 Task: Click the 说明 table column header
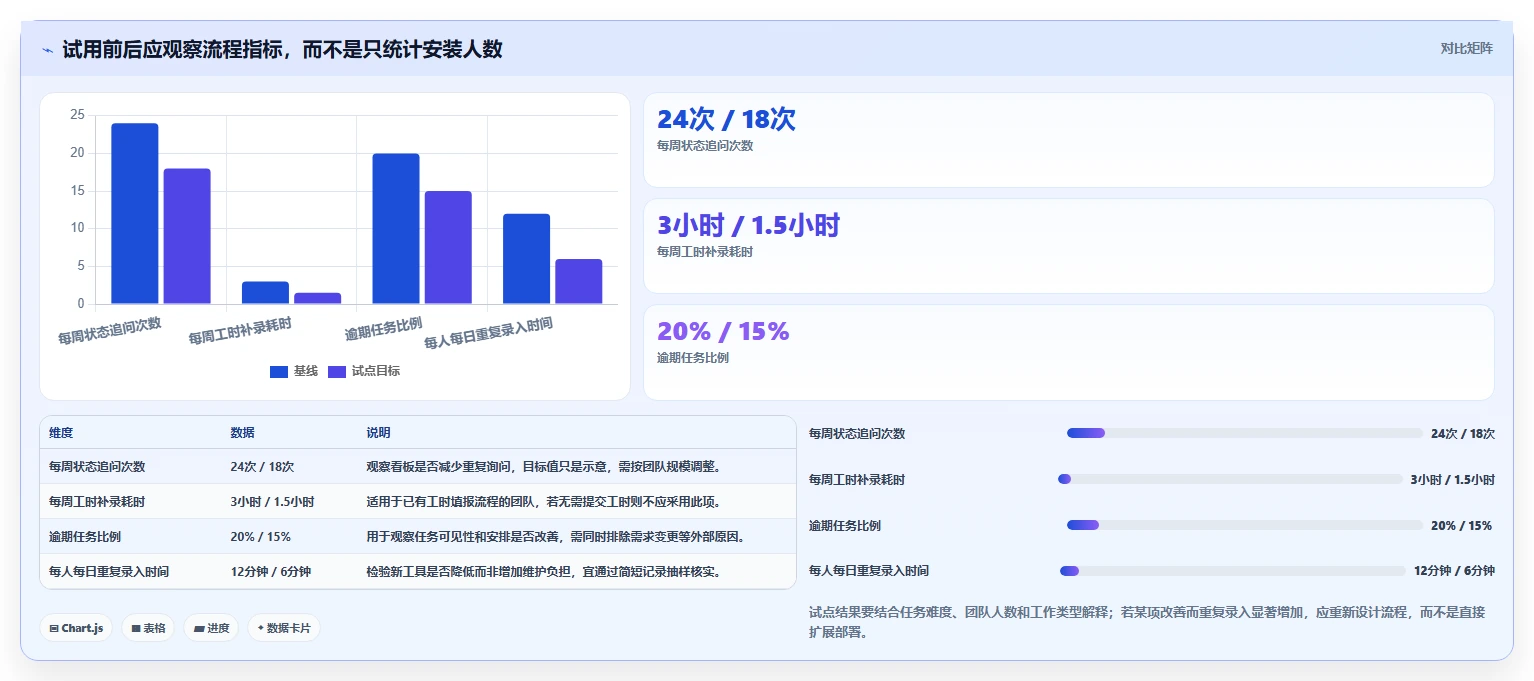tap(378, 433)
